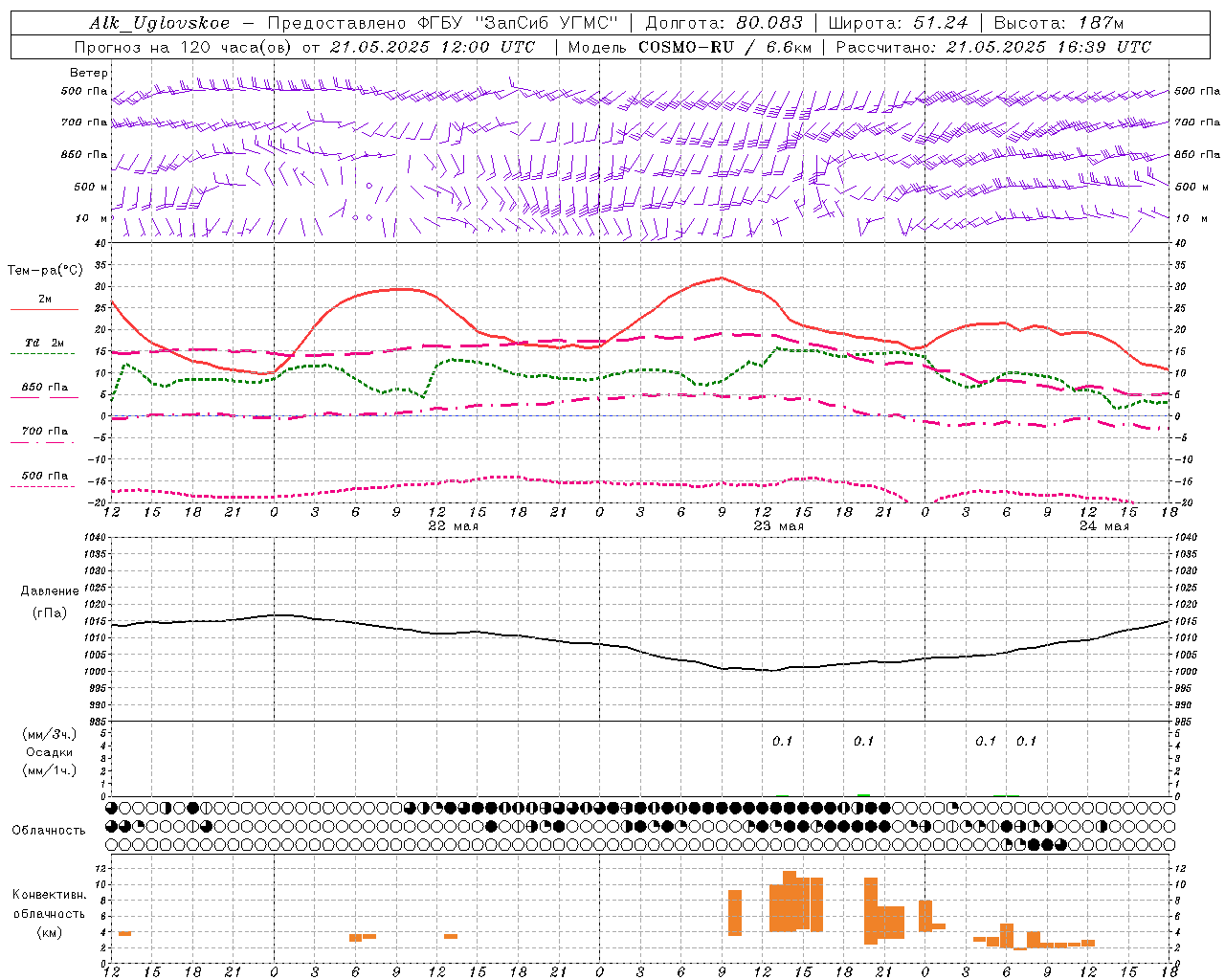Click the dotted pink sample under 500 гПа legend
The width and height of the screenshot is (1225, 980).
click(x=44, y=486)
